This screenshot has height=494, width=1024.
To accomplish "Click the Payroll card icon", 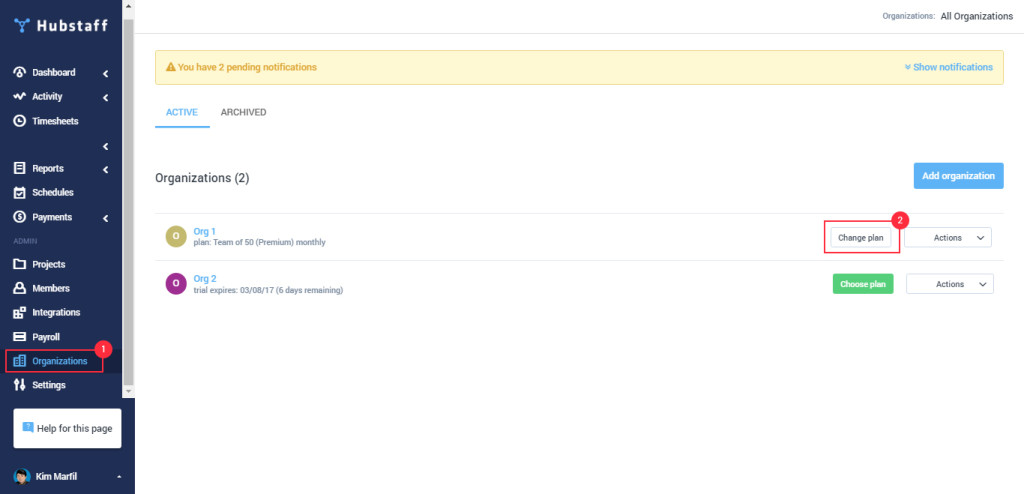I will pyautogui.click(x=20, y=337).
